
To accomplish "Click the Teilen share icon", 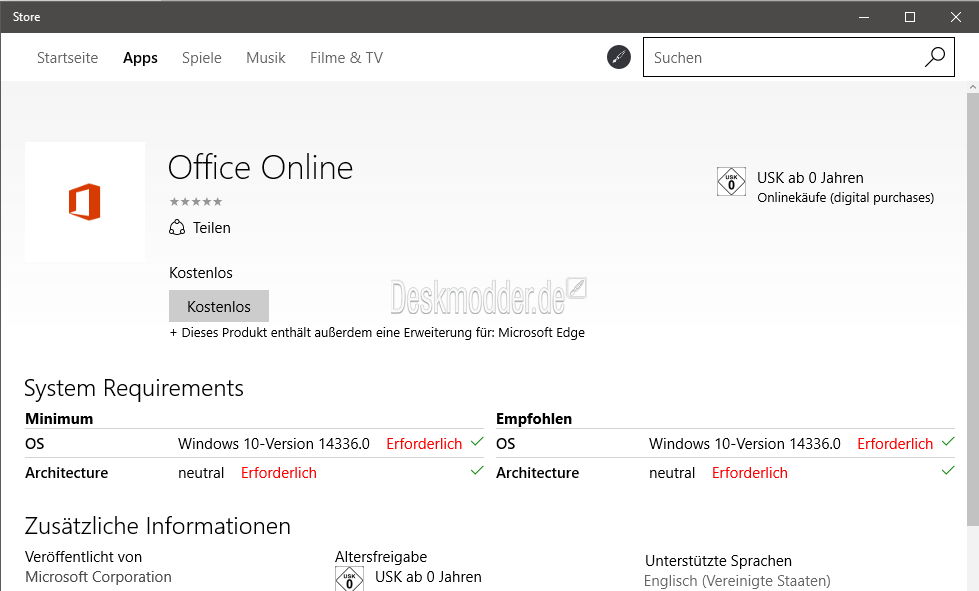I will coord(177,227).
